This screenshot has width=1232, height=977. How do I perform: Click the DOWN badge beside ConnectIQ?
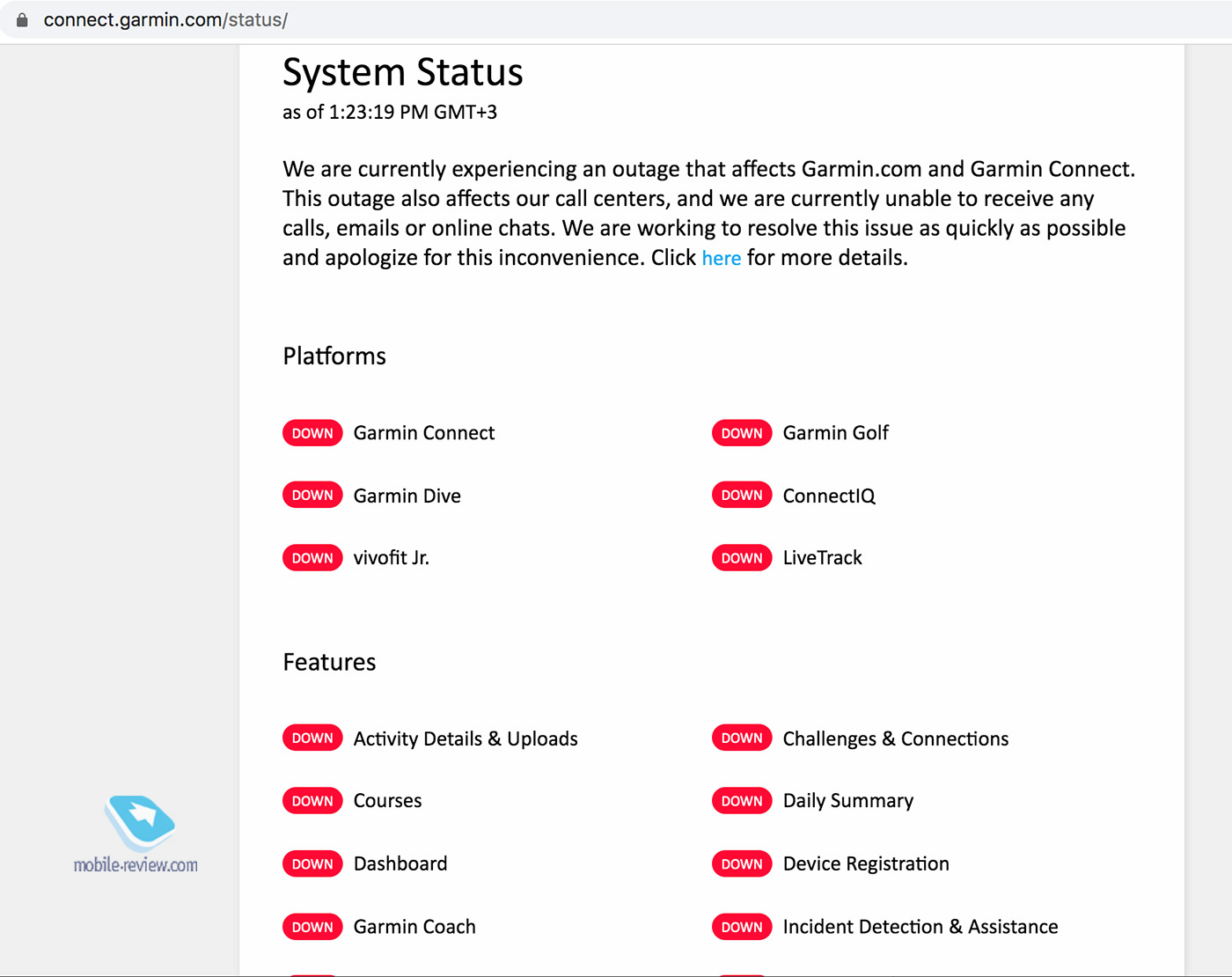pos(742,496)
